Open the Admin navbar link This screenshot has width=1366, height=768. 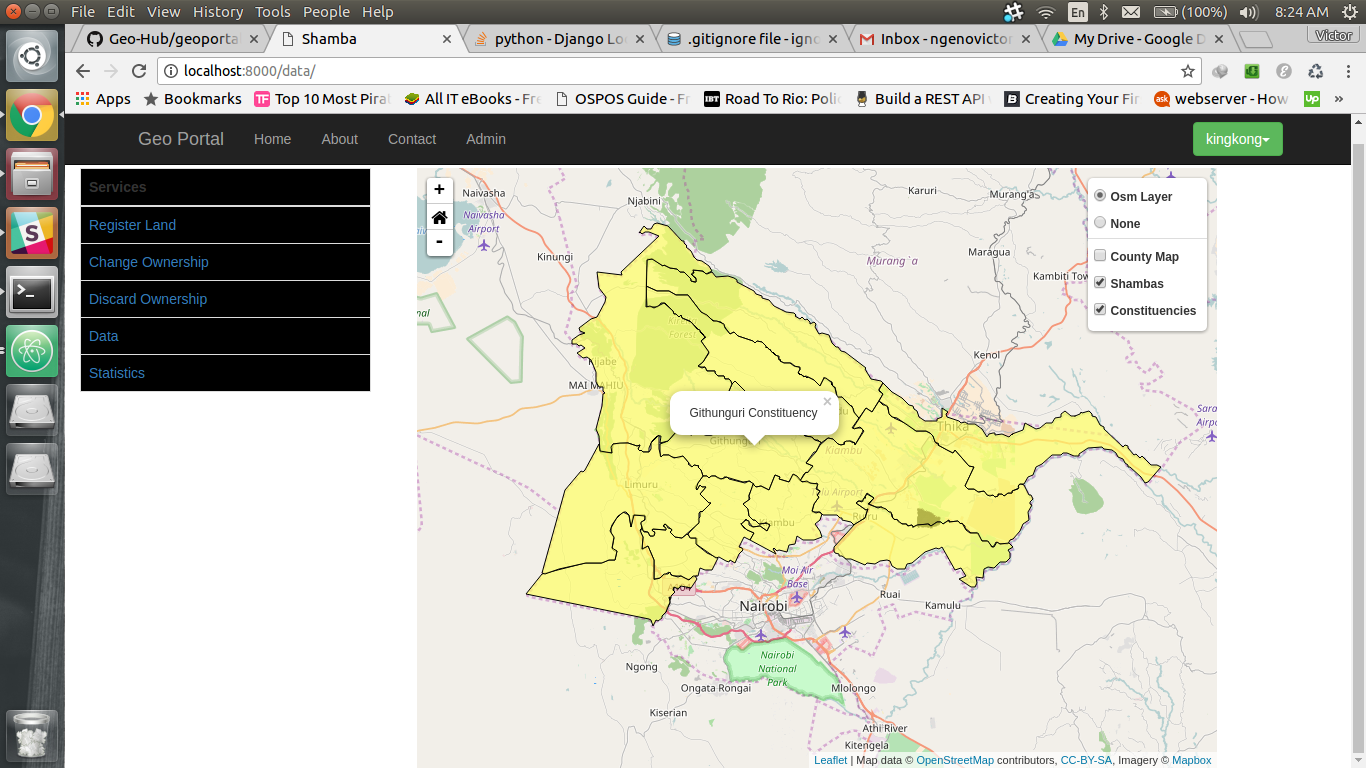click(486, 139)
